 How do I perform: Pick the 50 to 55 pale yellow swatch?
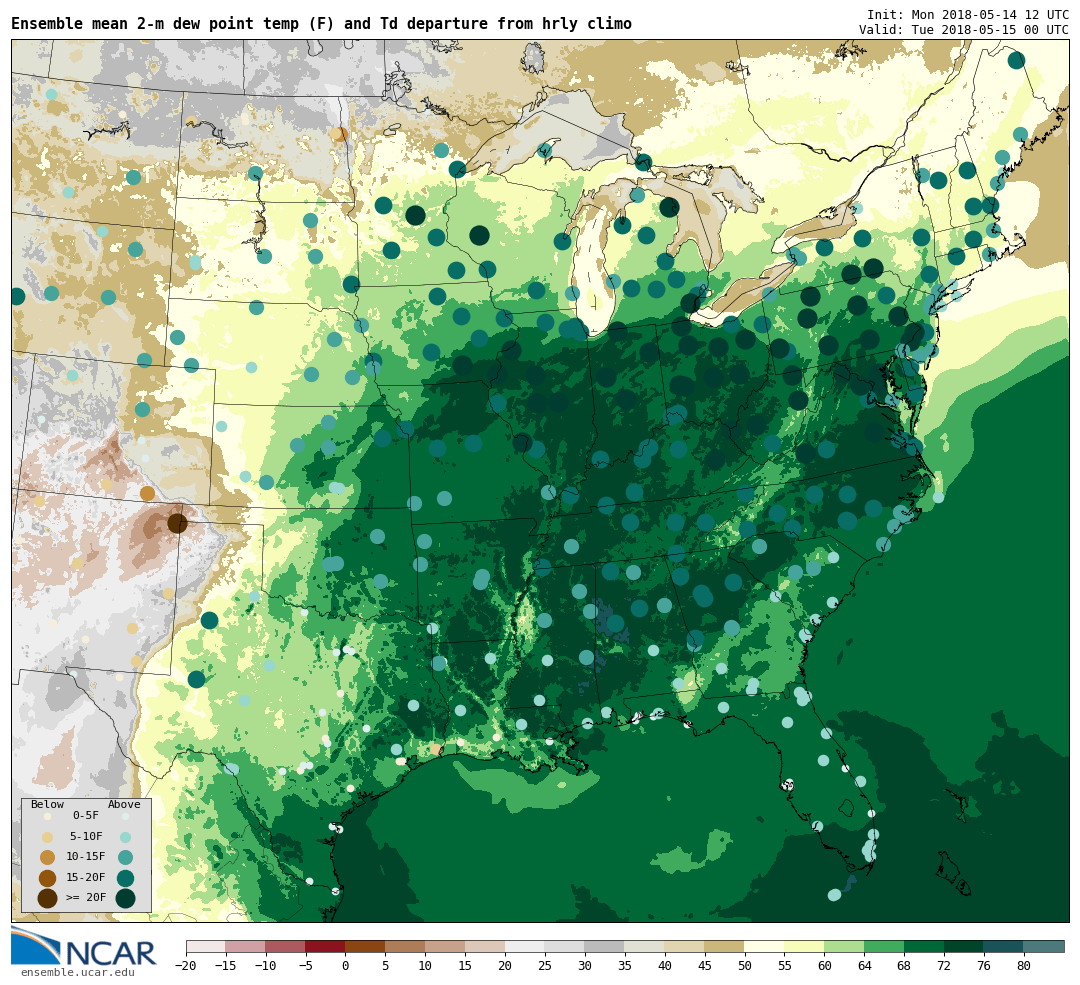(x=765, y=946)
